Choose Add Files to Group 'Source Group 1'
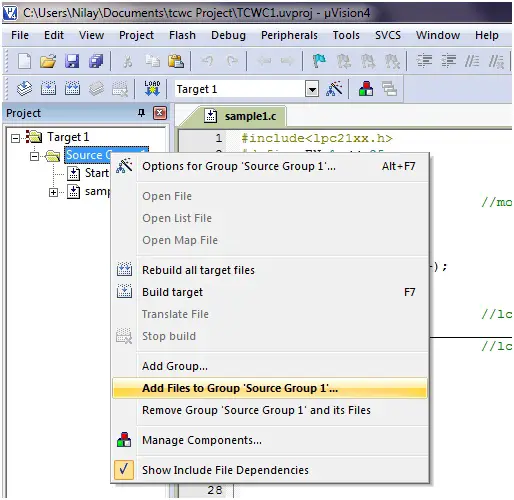Screen dimensions: 514x500 (x=270, y=388)
